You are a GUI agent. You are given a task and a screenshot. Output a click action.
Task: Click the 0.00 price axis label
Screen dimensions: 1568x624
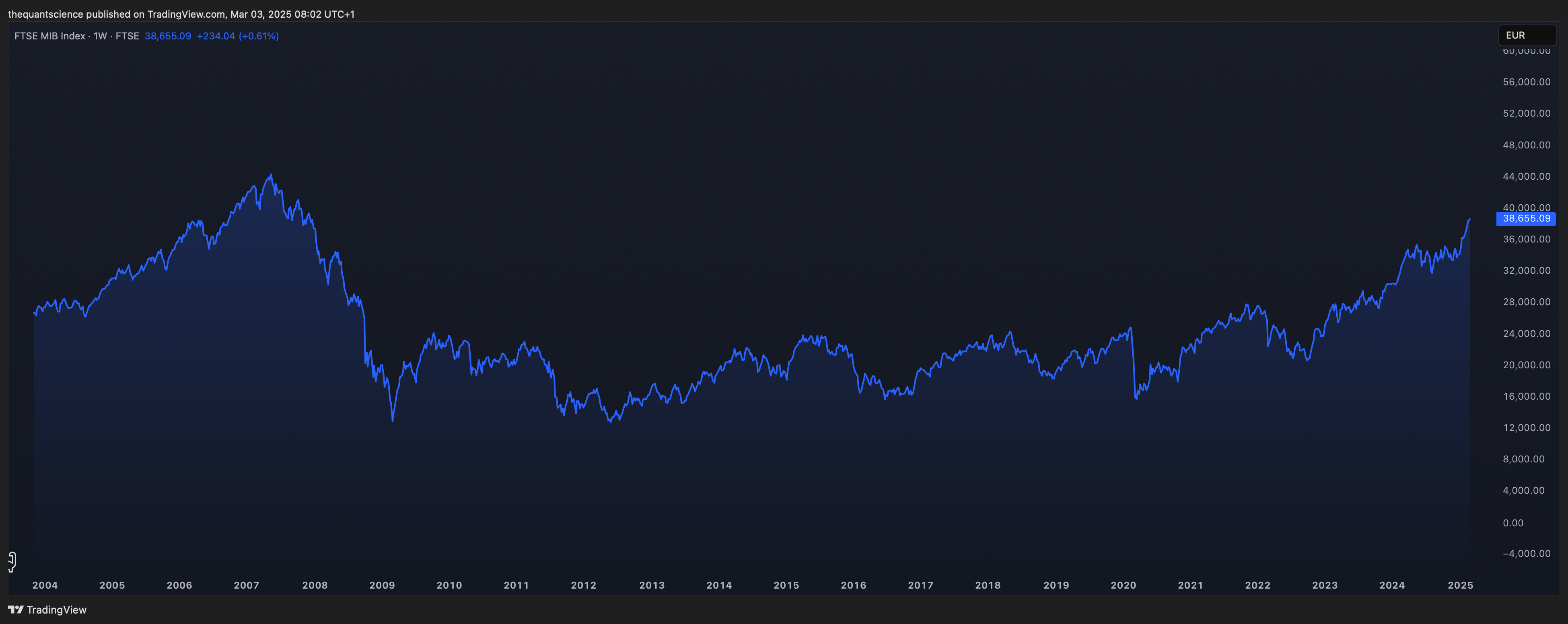(1513, 523)
